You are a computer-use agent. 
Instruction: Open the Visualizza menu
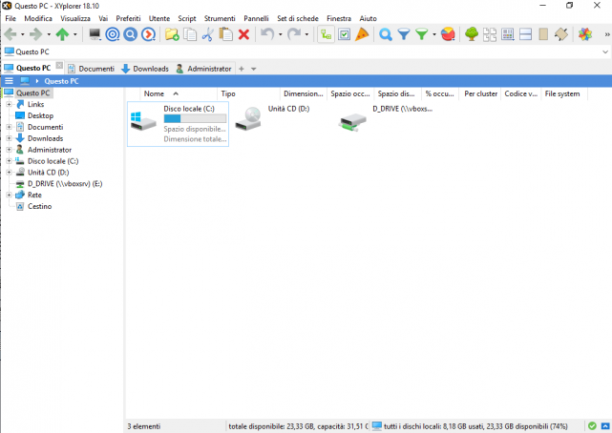(x=75, y=18)
